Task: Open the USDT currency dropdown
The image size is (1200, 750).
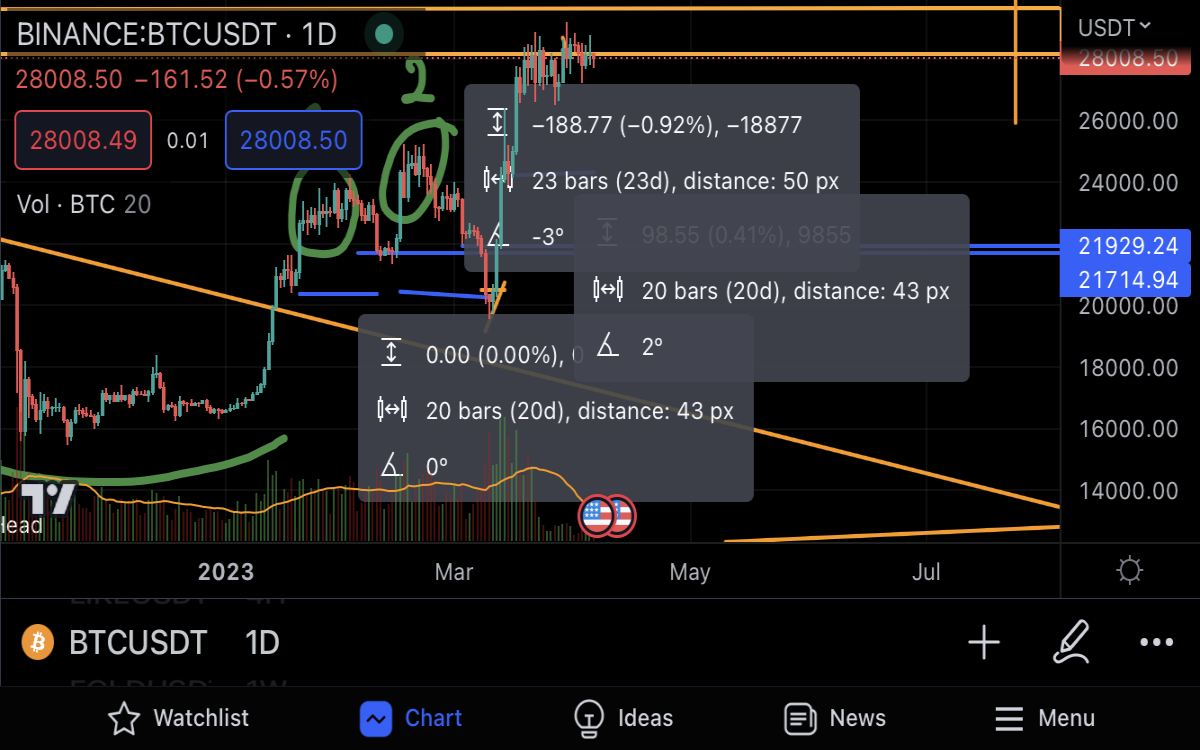Action: pyautogui.click(x=1114, y=27)
